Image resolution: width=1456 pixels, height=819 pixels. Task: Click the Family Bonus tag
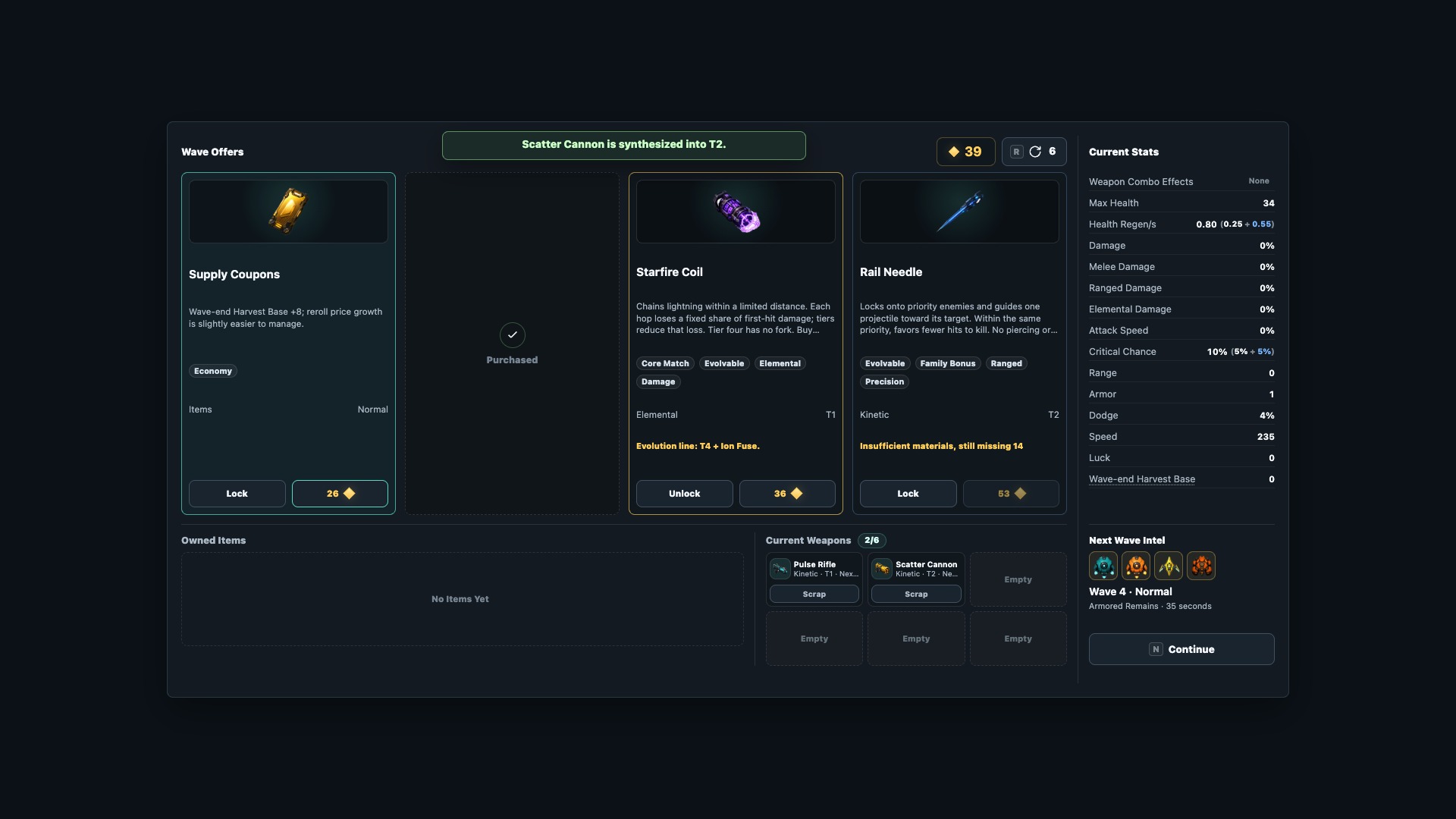[948, 363]
